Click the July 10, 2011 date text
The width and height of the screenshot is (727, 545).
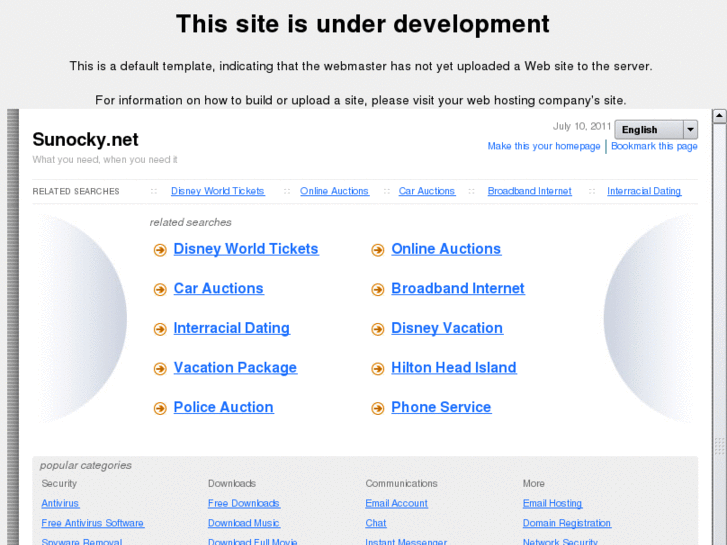(x=582, y=126)
